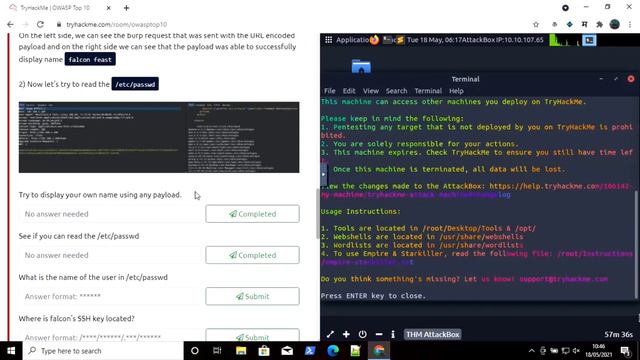Open the browser extensions puzzle icon
Viewport: 640px width, 360px height.
pyautogui.click(x=599, y=24)
